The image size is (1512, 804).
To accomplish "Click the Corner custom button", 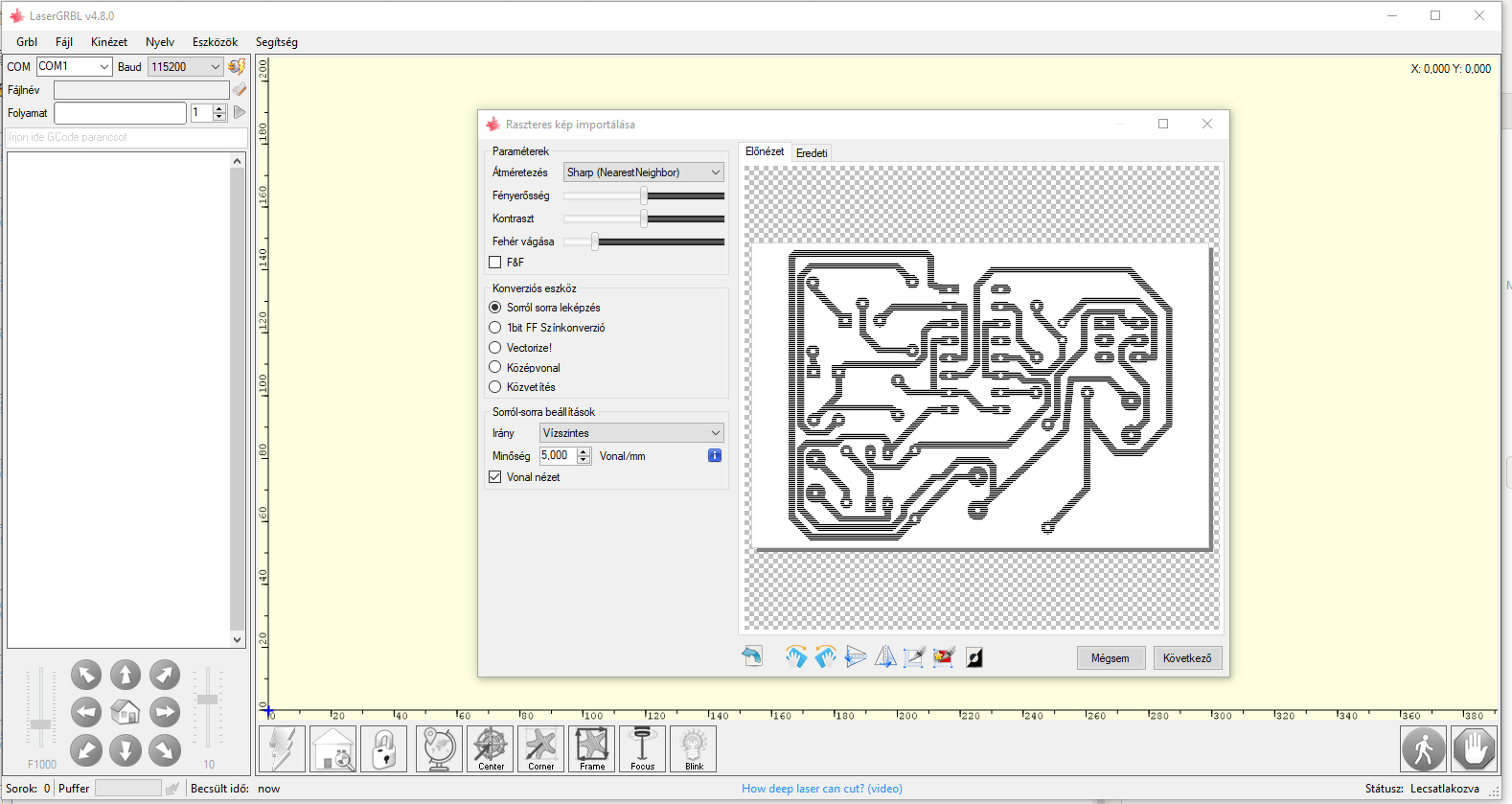I will click(541, 748).
